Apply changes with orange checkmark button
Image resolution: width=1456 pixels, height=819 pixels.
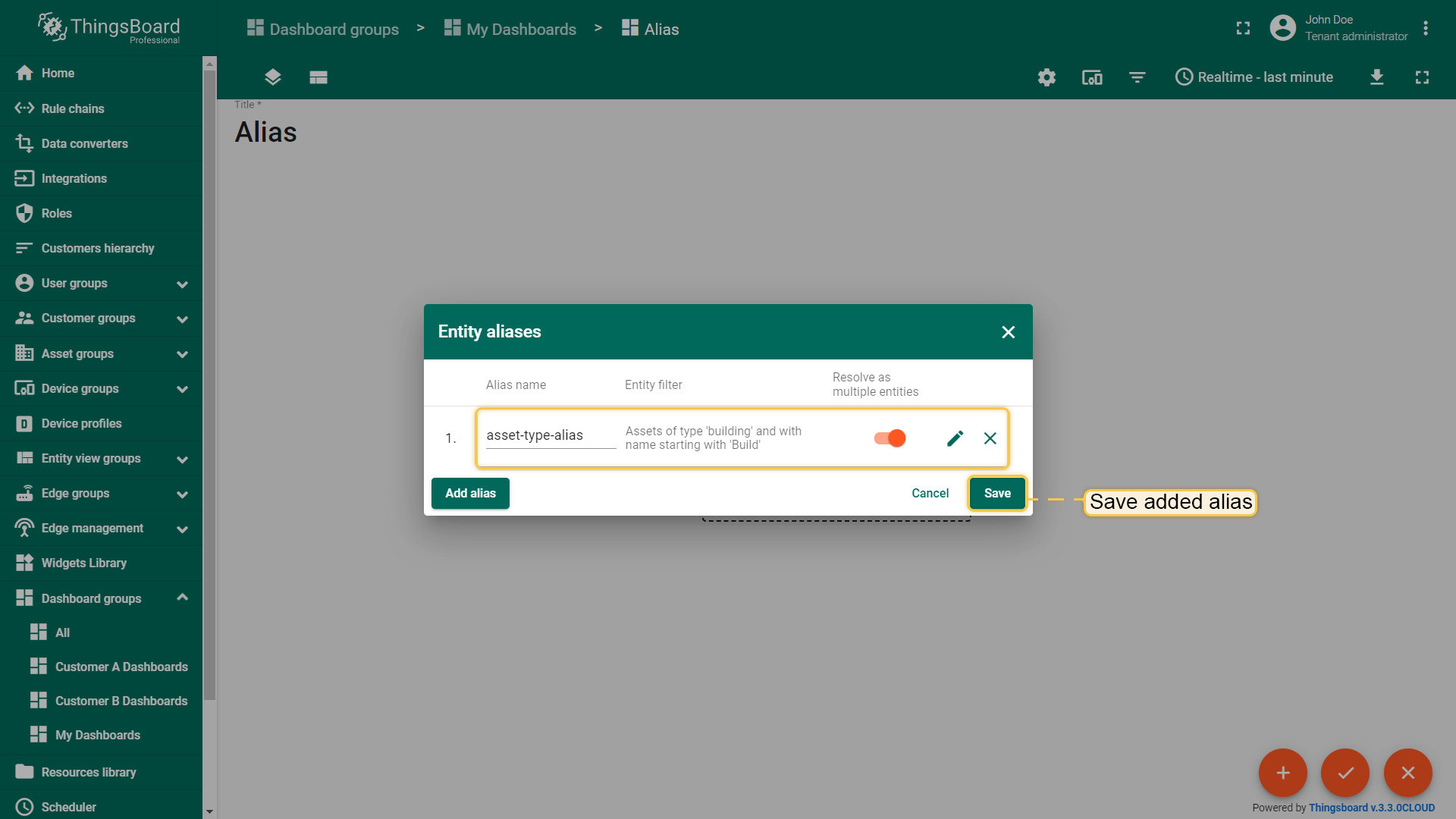click(x=1345, y=773)
